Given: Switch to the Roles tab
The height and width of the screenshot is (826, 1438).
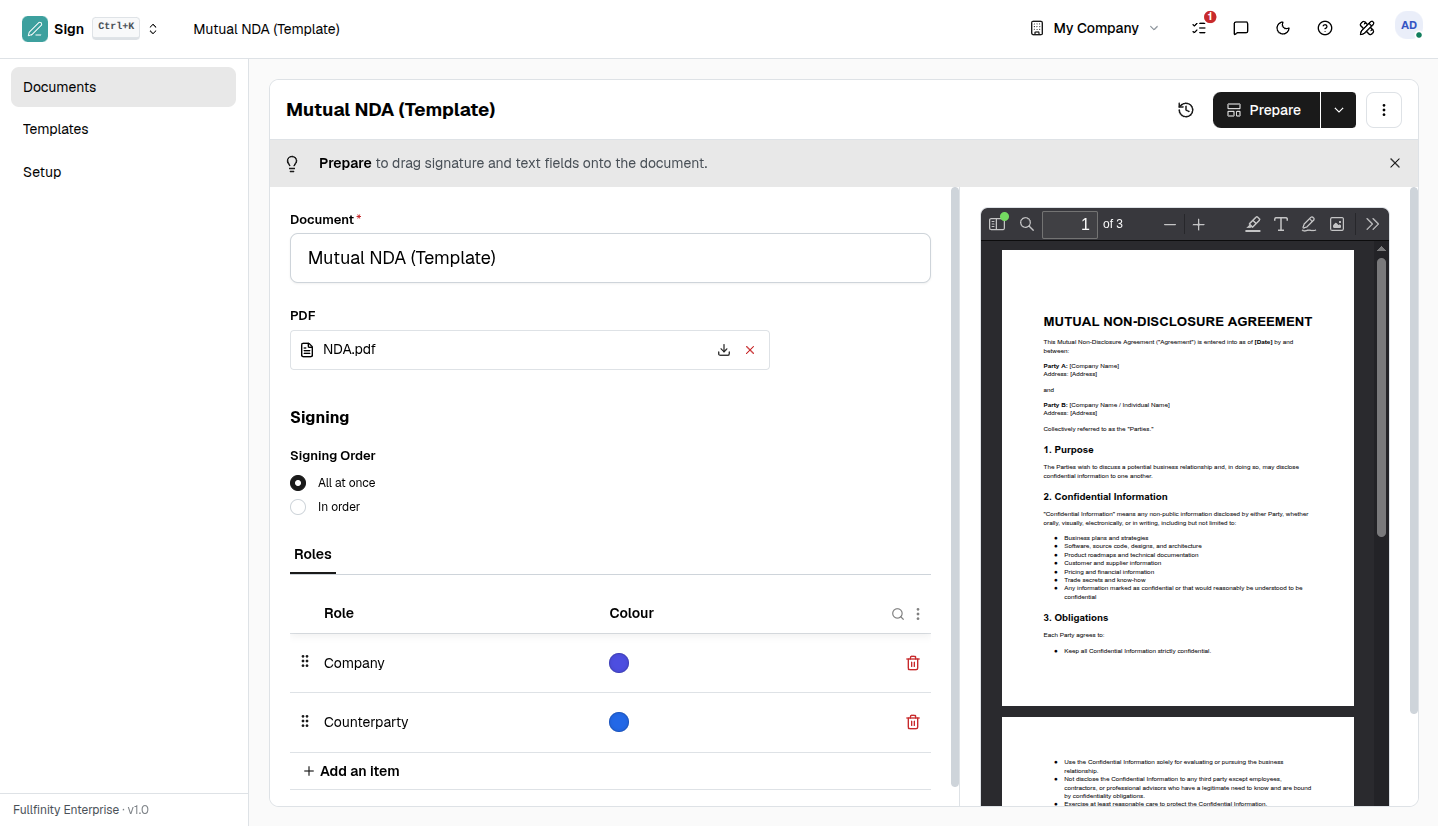Looking at the screenshot, I should click(313, 555).
